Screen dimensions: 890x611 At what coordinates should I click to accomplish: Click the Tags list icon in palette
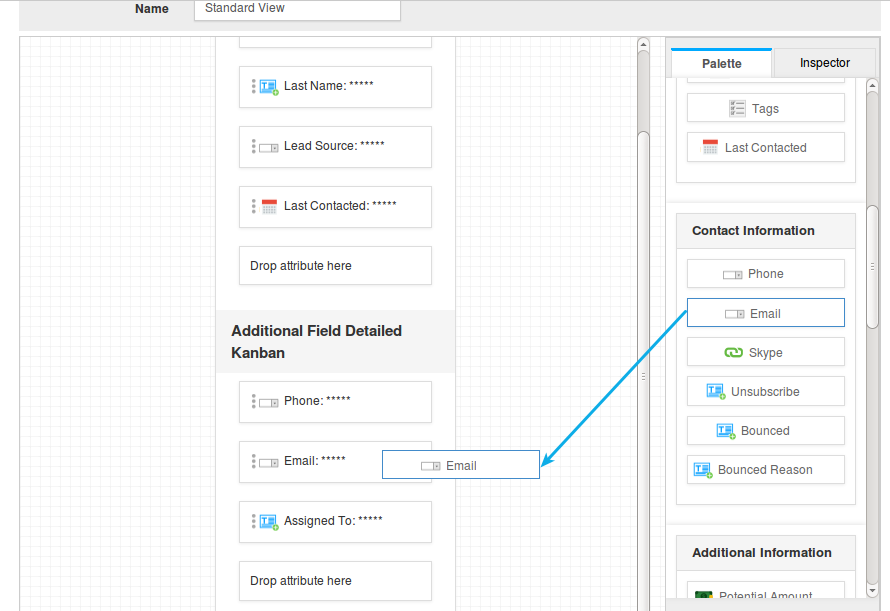click(738, 108)
